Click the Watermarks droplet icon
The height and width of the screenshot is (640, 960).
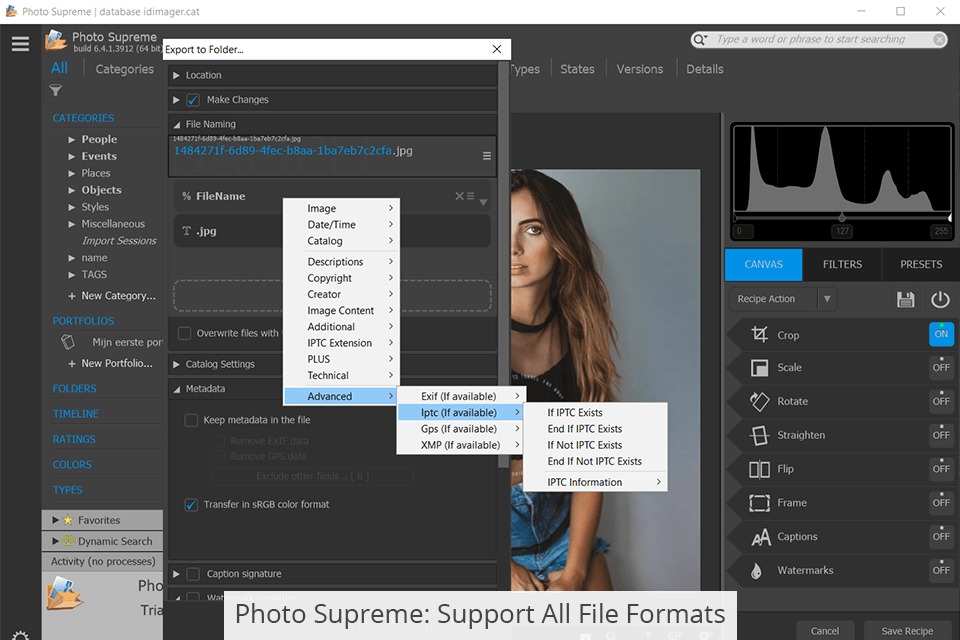coord(757,571)
